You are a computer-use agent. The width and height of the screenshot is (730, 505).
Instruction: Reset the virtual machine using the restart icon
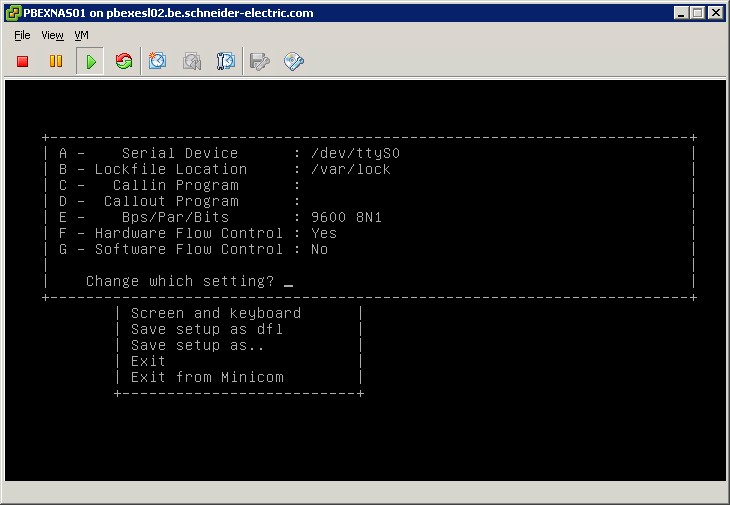click(x=124, y=62)
